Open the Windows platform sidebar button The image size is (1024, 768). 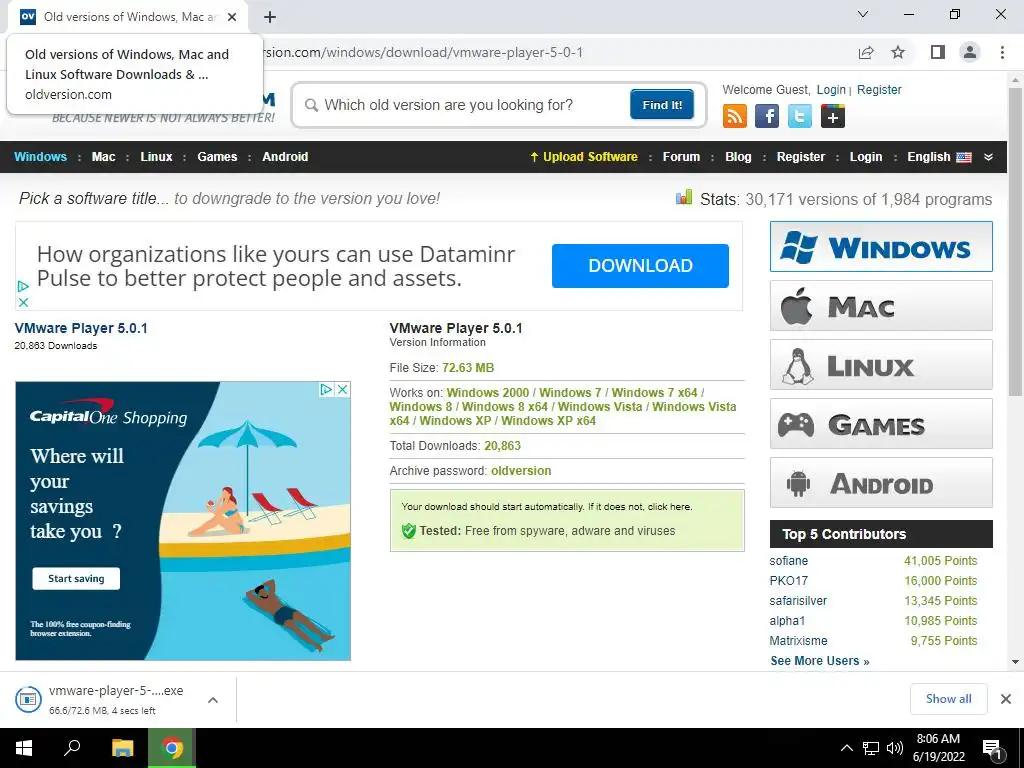tap(881, 246)
